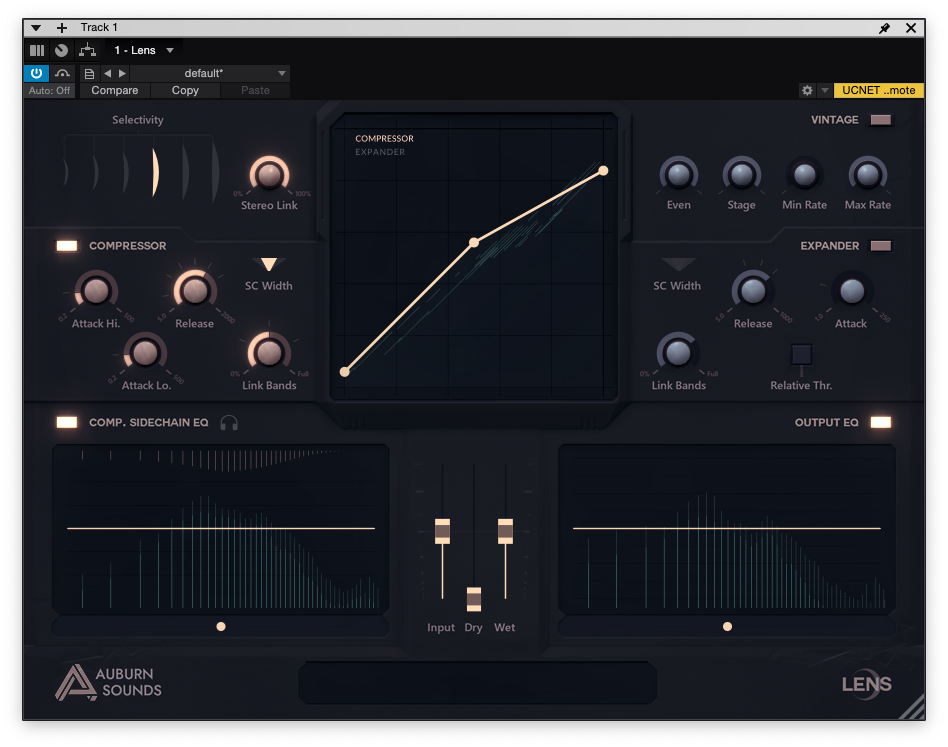
Task: Select COMPRESSOR label in the curve display
Action: pyautogui.click(x=385, y=138)
